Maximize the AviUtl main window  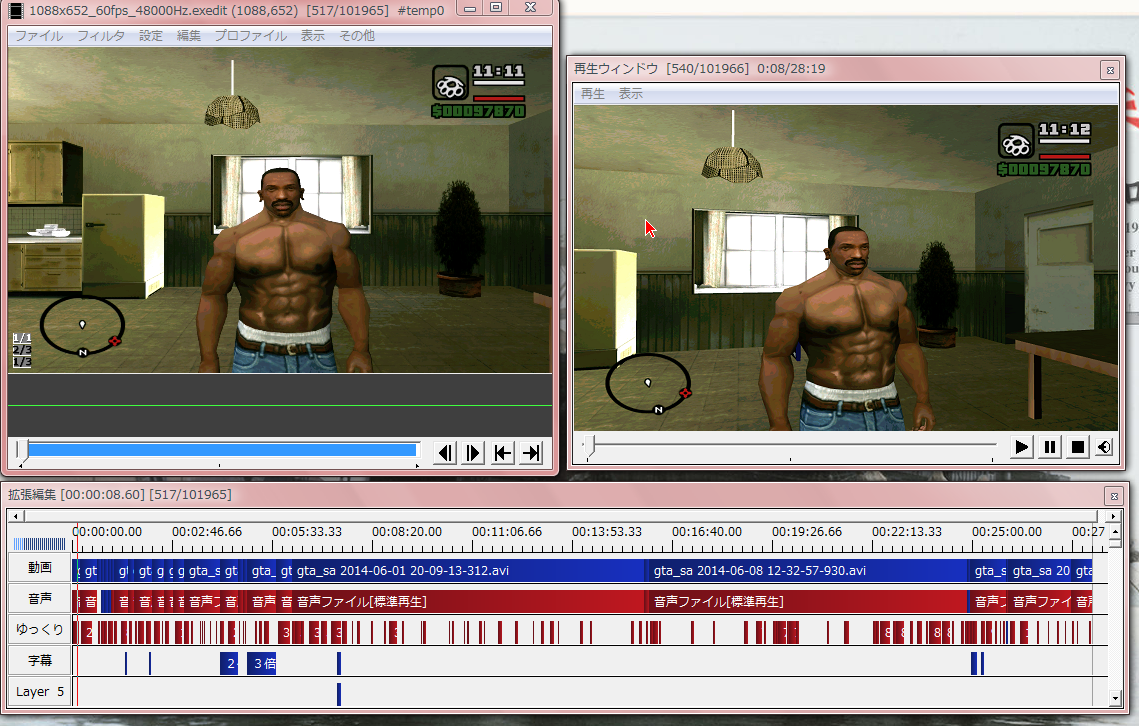pyautogui.click(x=496, y=7)
